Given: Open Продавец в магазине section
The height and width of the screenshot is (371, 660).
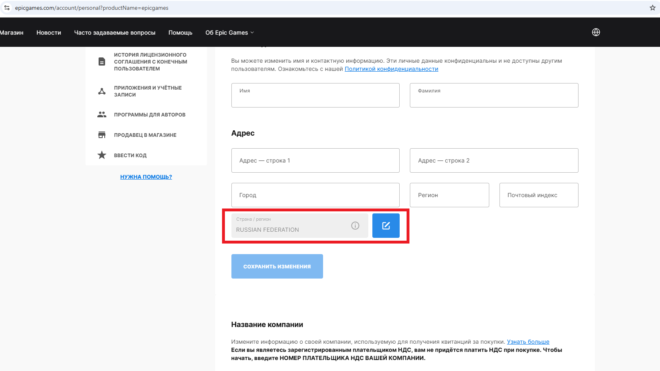Looking at the screenshot, I should [x=145, y=135].
